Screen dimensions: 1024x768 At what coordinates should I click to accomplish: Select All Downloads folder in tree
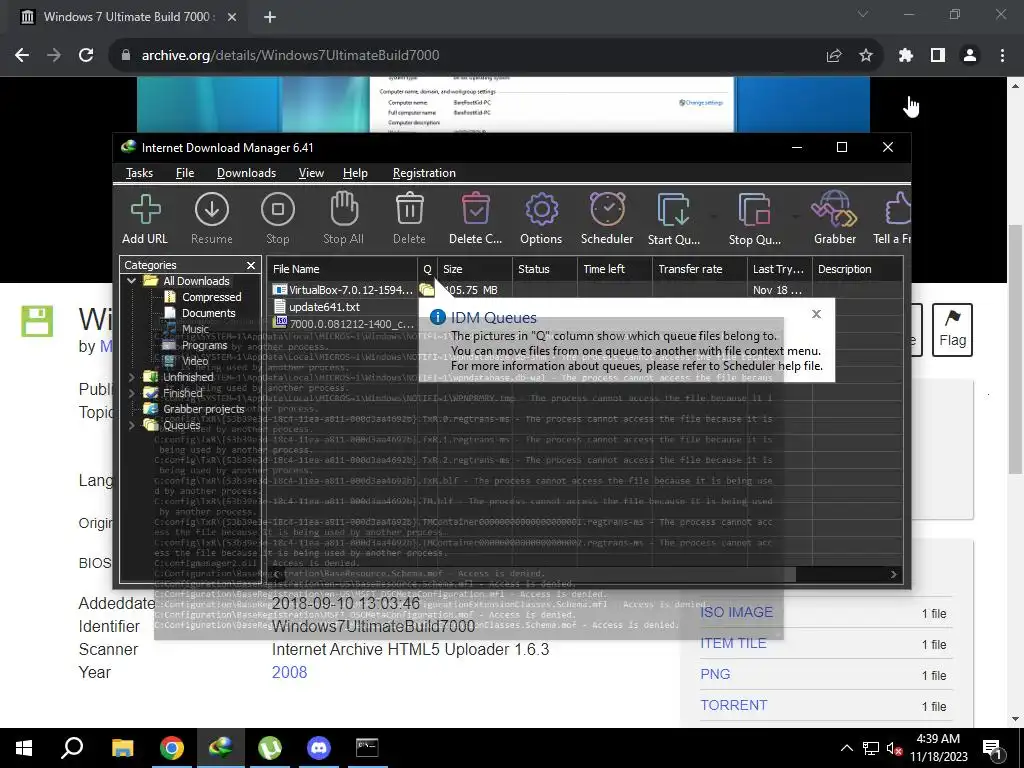coord(187,281)
